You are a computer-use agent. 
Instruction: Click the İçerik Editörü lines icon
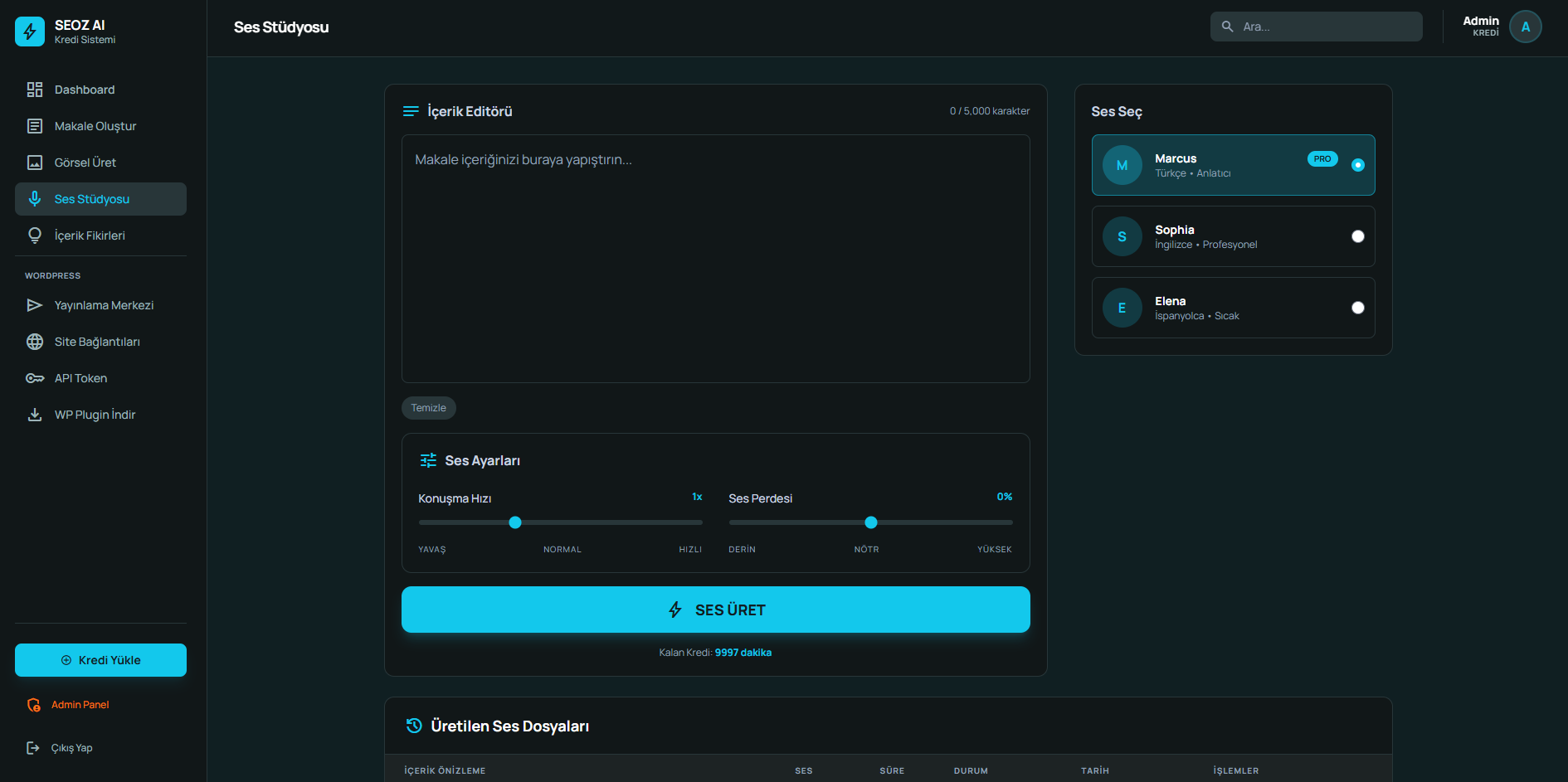411,111
